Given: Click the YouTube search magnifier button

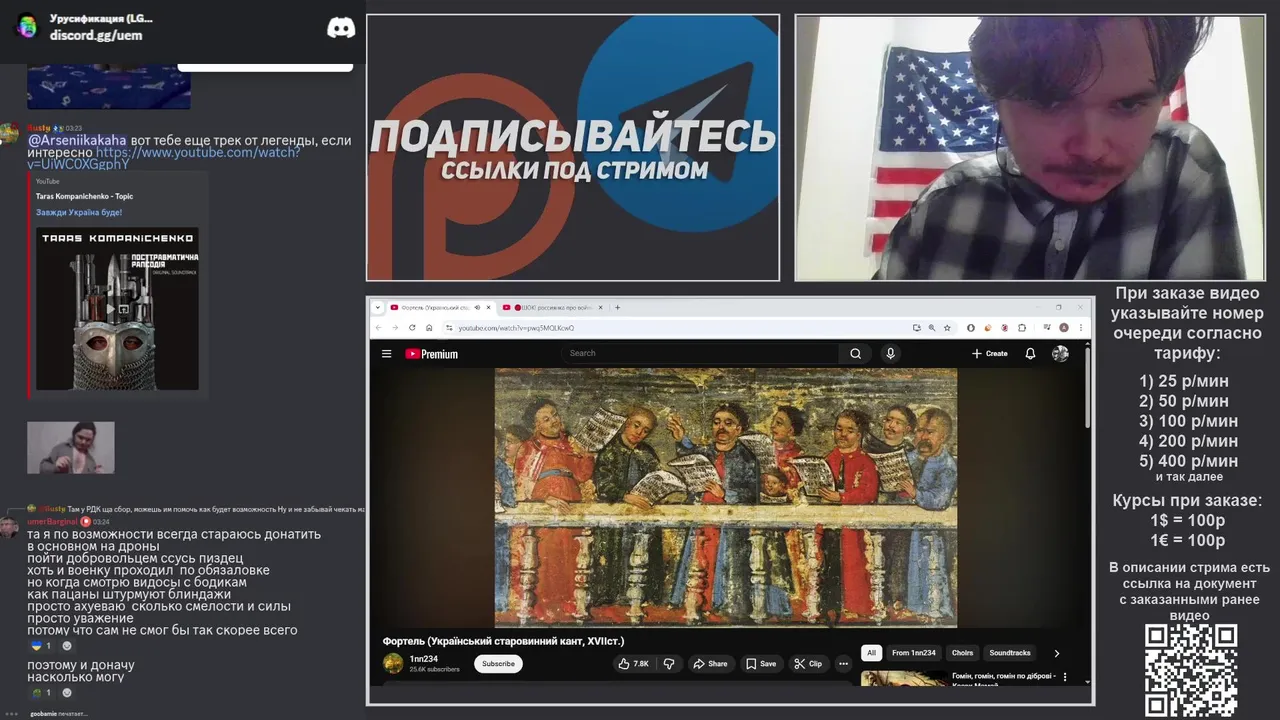Looking at the screenshot, I should point(855,353).
